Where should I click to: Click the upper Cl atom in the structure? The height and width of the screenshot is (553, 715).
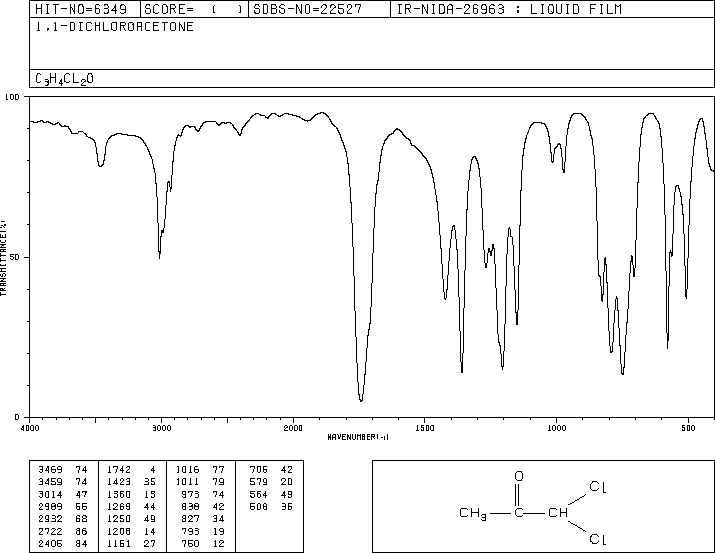pos(598,487)
